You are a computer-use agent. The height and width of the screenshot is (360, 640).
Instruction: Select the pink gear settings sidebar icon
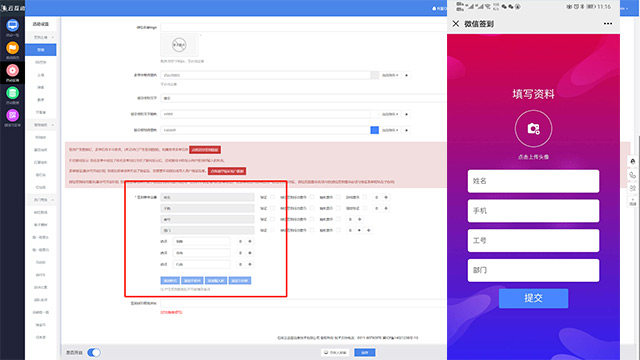click(x=12, y=71)
